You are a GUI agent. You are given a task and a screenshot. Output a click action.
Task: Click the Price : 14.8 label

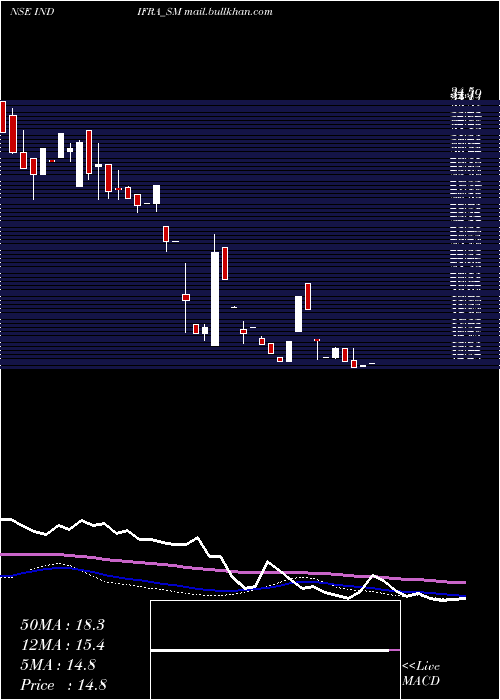click(63, 685)
